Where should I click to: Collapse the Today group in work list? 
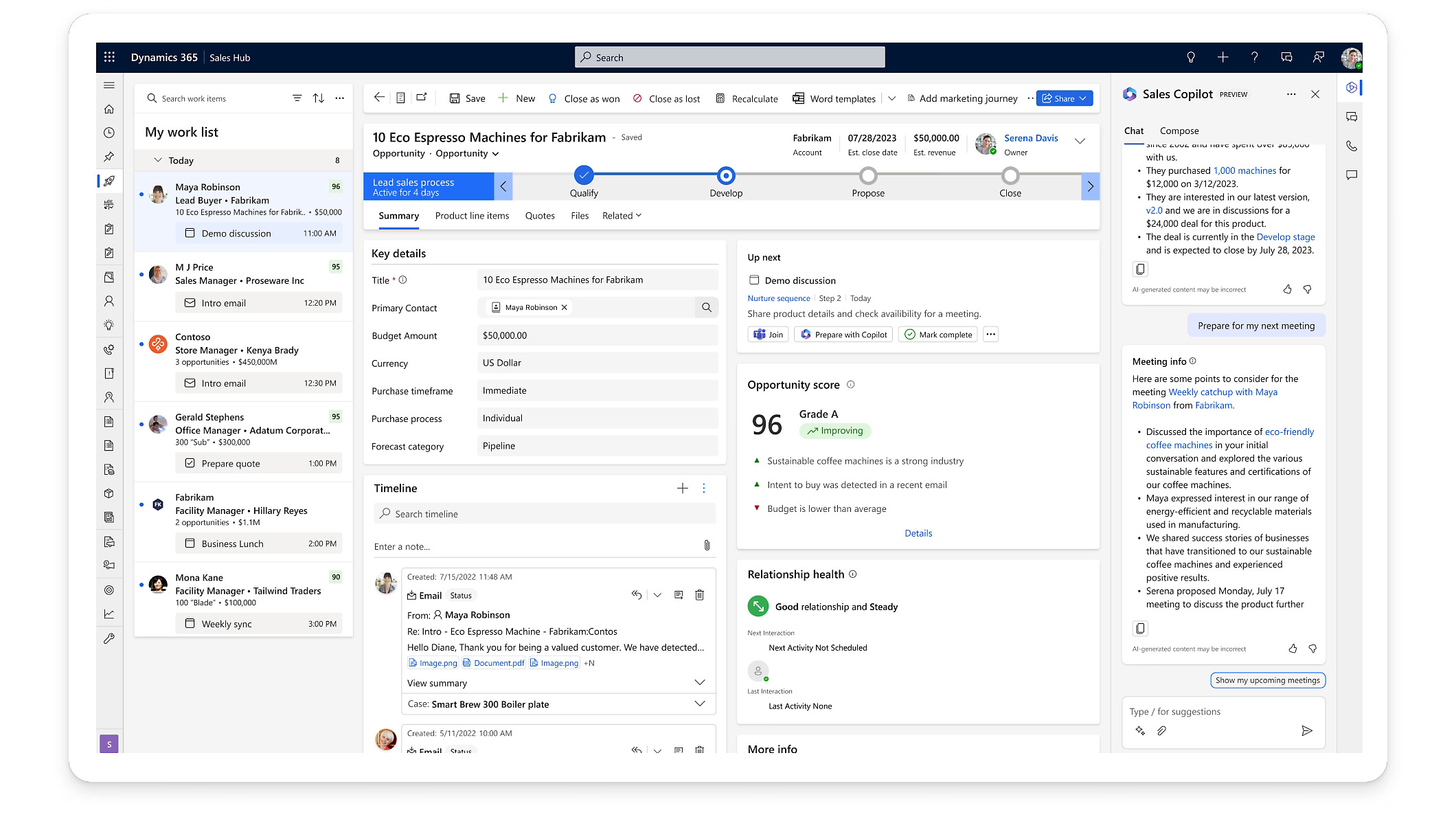[158, 160]
